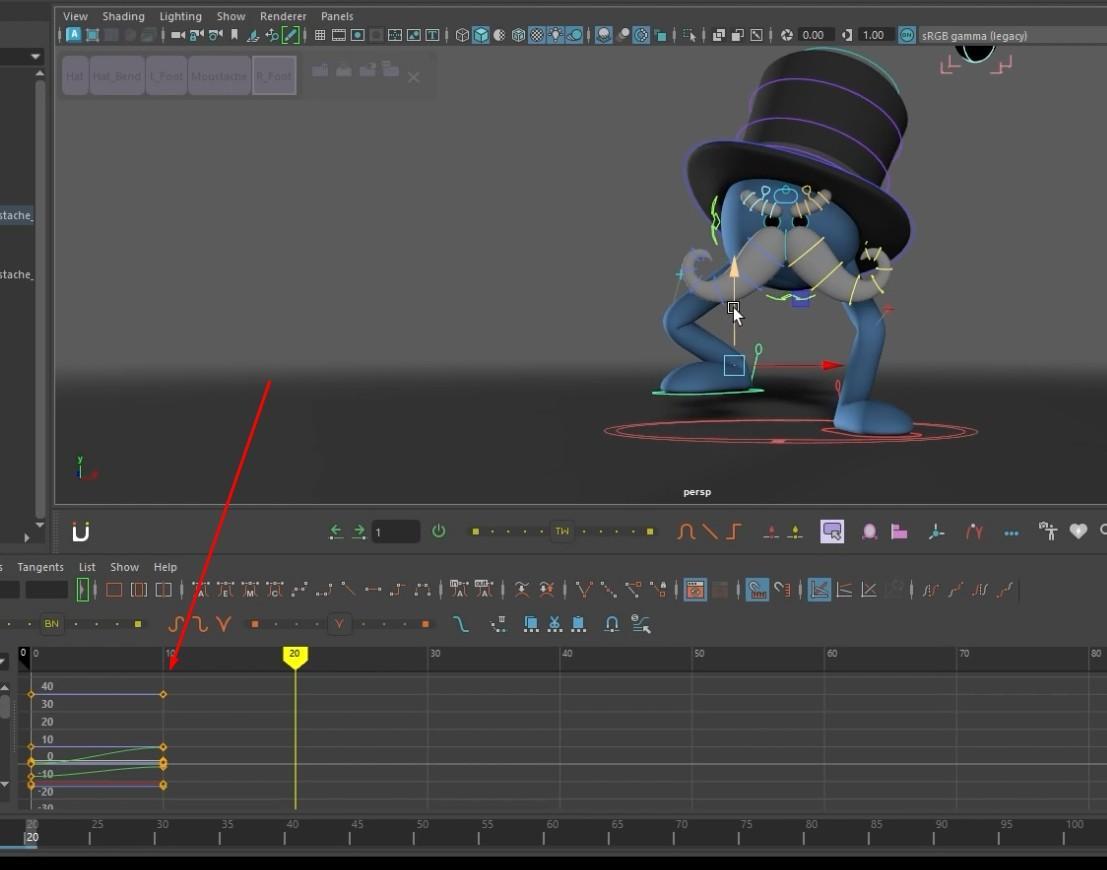The image size is (1107, 870).
Task: Click the grease pencil icon
Action: [x=290, y=35]
